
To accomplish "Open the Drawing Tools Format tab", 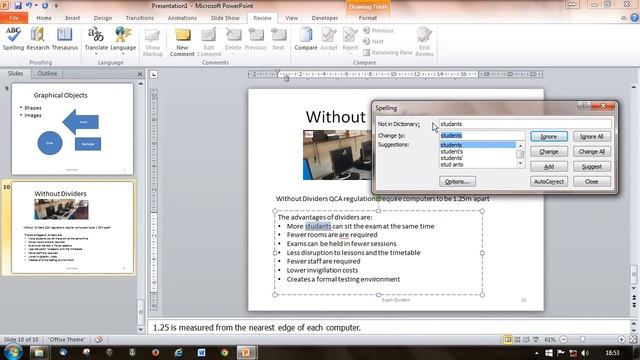I will click(368, 18).
